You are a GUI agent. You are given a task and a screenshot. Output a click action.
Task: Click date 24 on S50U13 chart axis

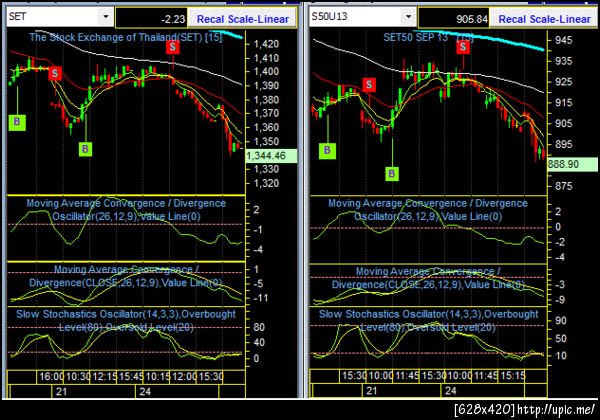point(450,391)
